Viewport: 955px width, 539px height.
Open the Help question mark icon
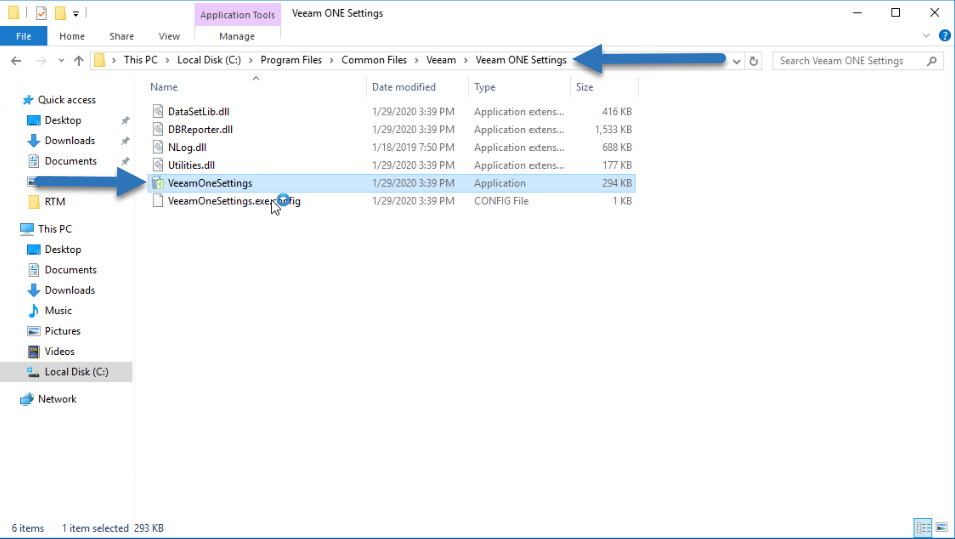pos(945,36)
